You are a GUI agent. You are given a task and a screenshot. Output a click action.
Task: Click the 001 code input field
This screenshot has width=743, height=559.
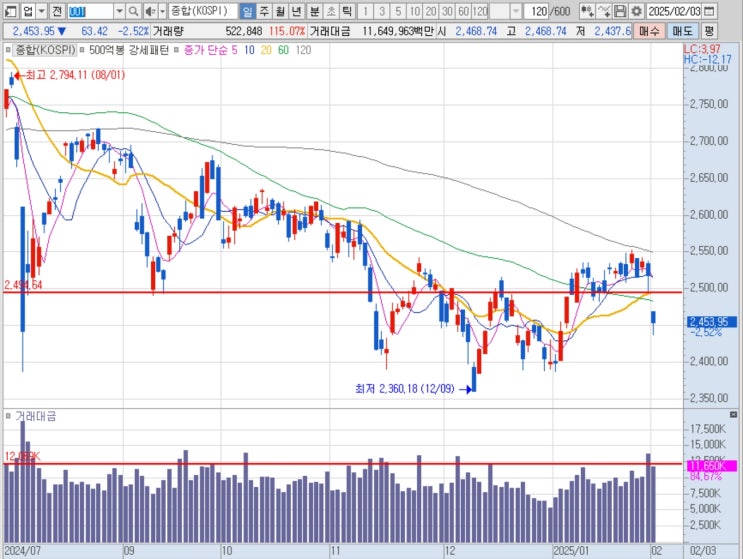90,10
